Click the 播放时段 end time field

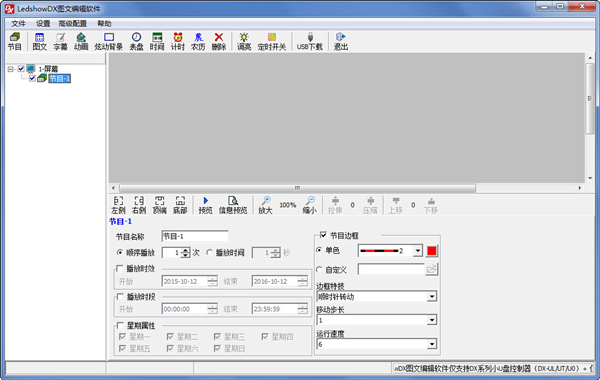click(x=280, y=309)
